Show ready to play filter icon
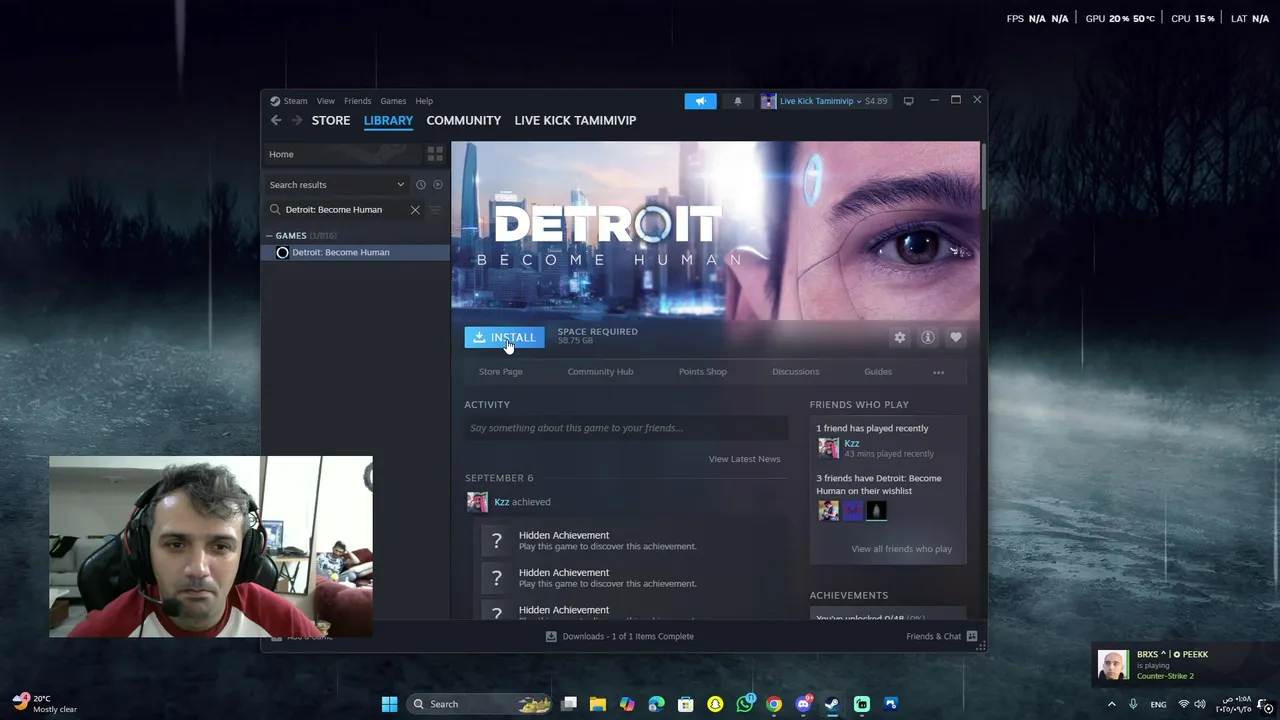1280x720 pixels. point(437,184)
